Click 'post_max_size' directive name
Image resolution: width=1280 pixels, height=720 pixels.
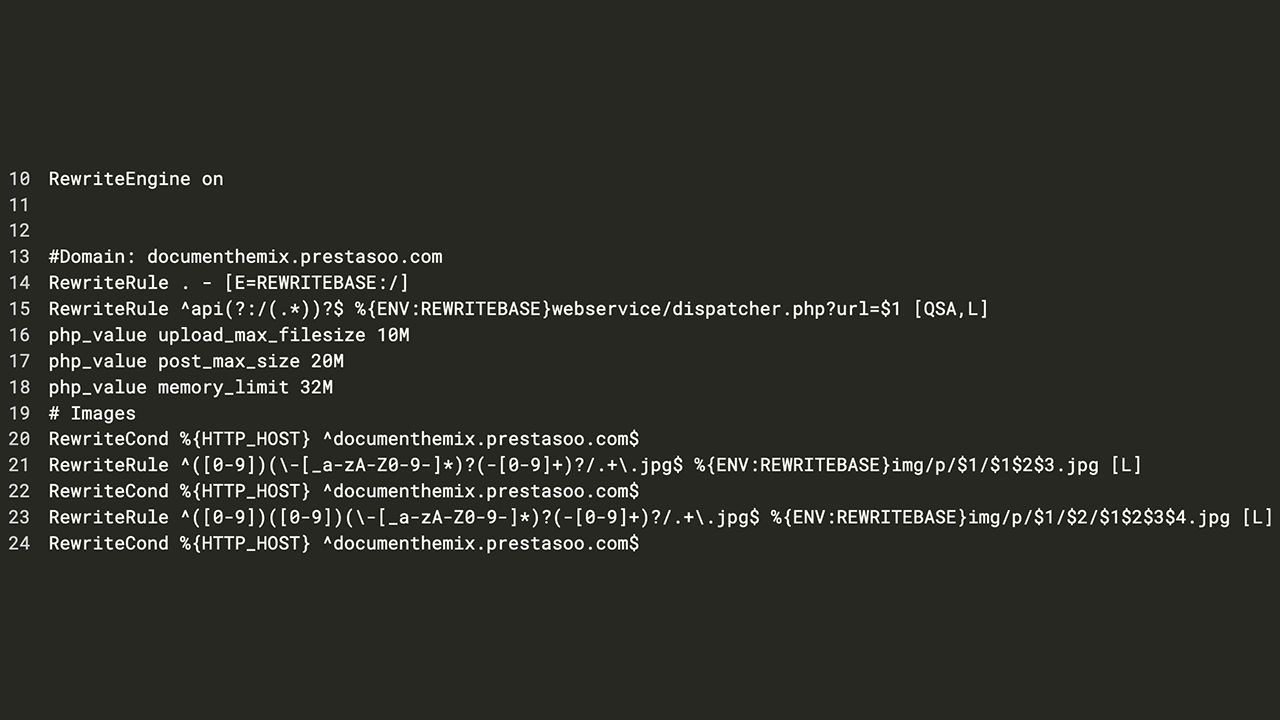229,361
